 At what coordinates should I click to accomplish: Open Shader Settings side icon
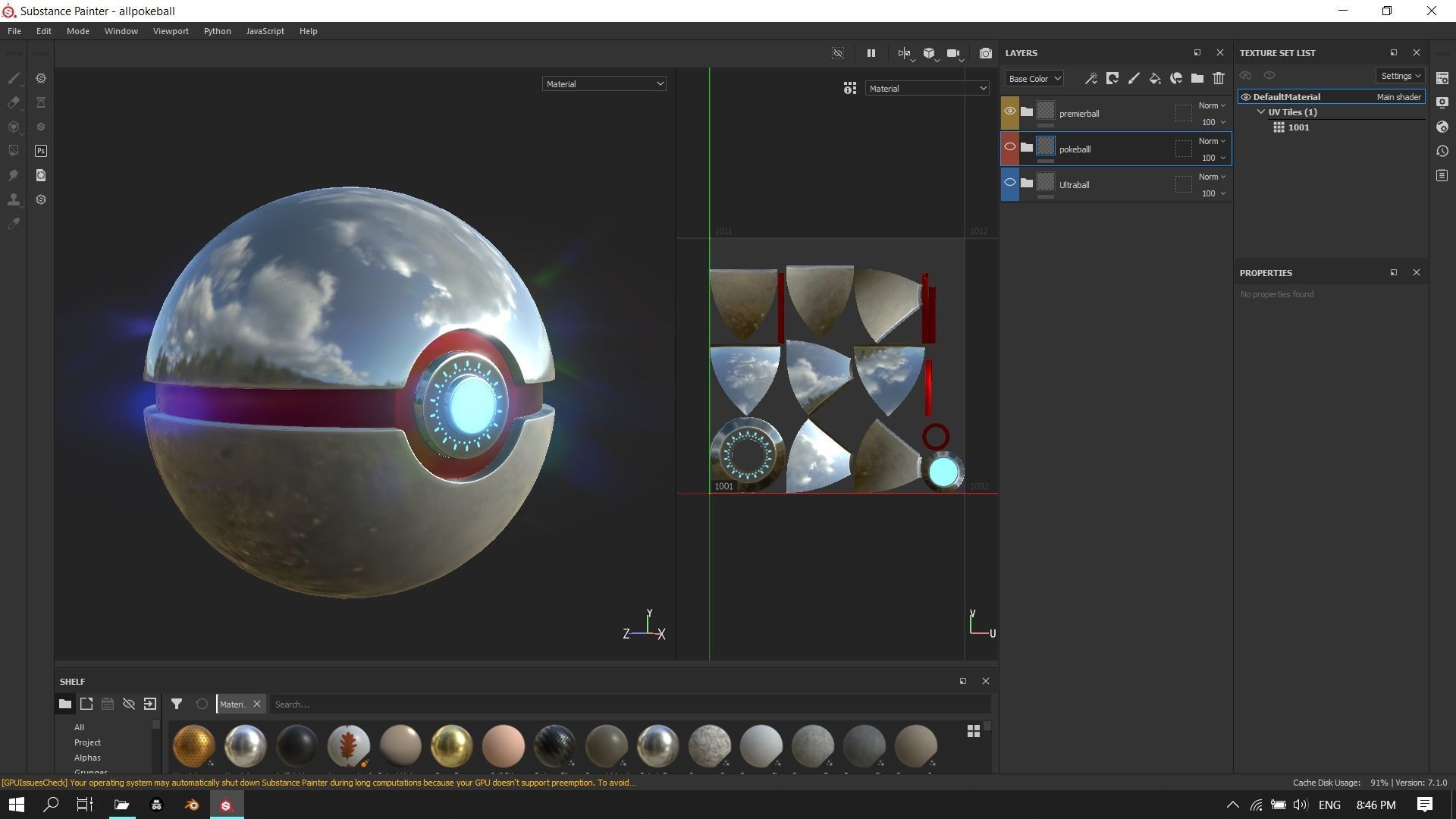[1442, 127]
